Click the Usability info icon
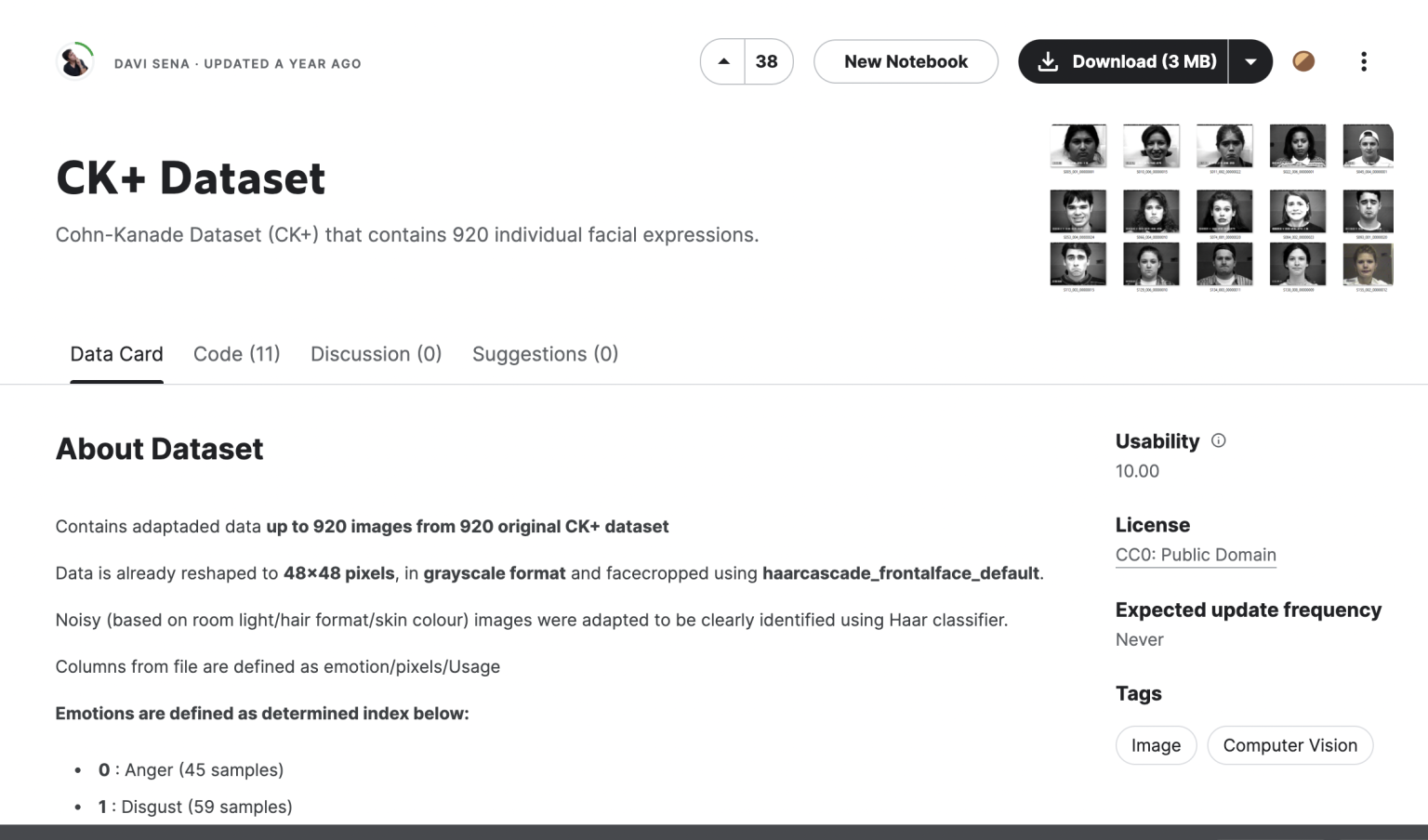Viewport: 1428px width, 840px height. click(x=1218, y=441)
